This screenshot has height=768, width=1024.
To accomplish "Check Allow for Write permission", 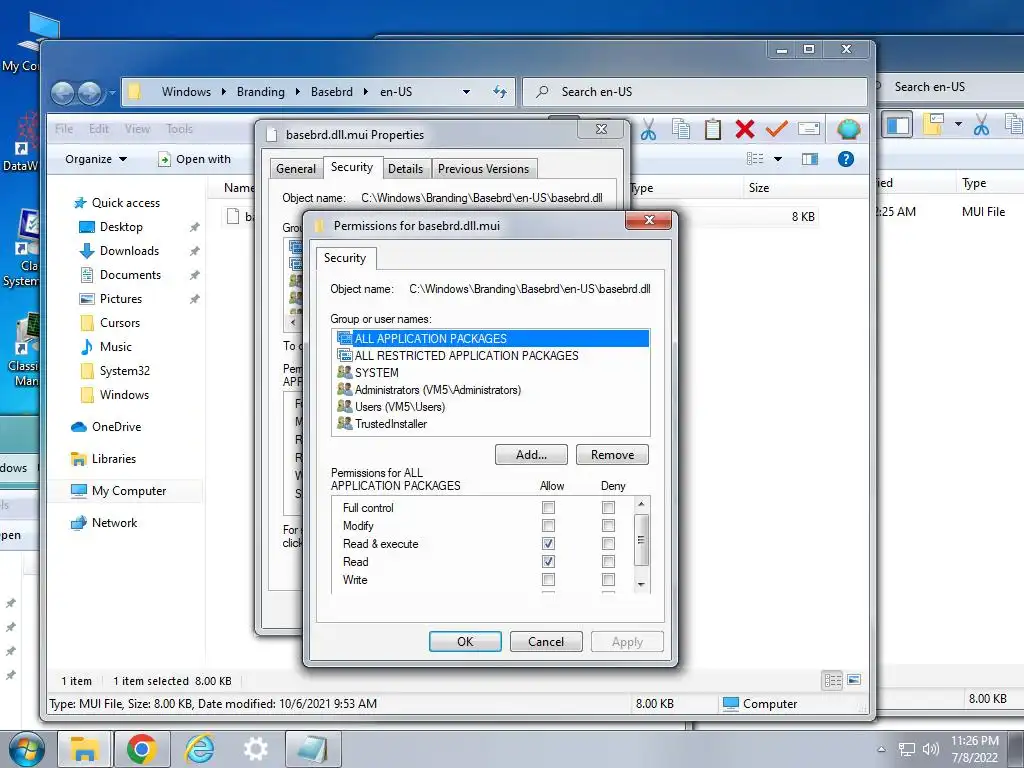I will pyautogui.click(x=549, y=579).
